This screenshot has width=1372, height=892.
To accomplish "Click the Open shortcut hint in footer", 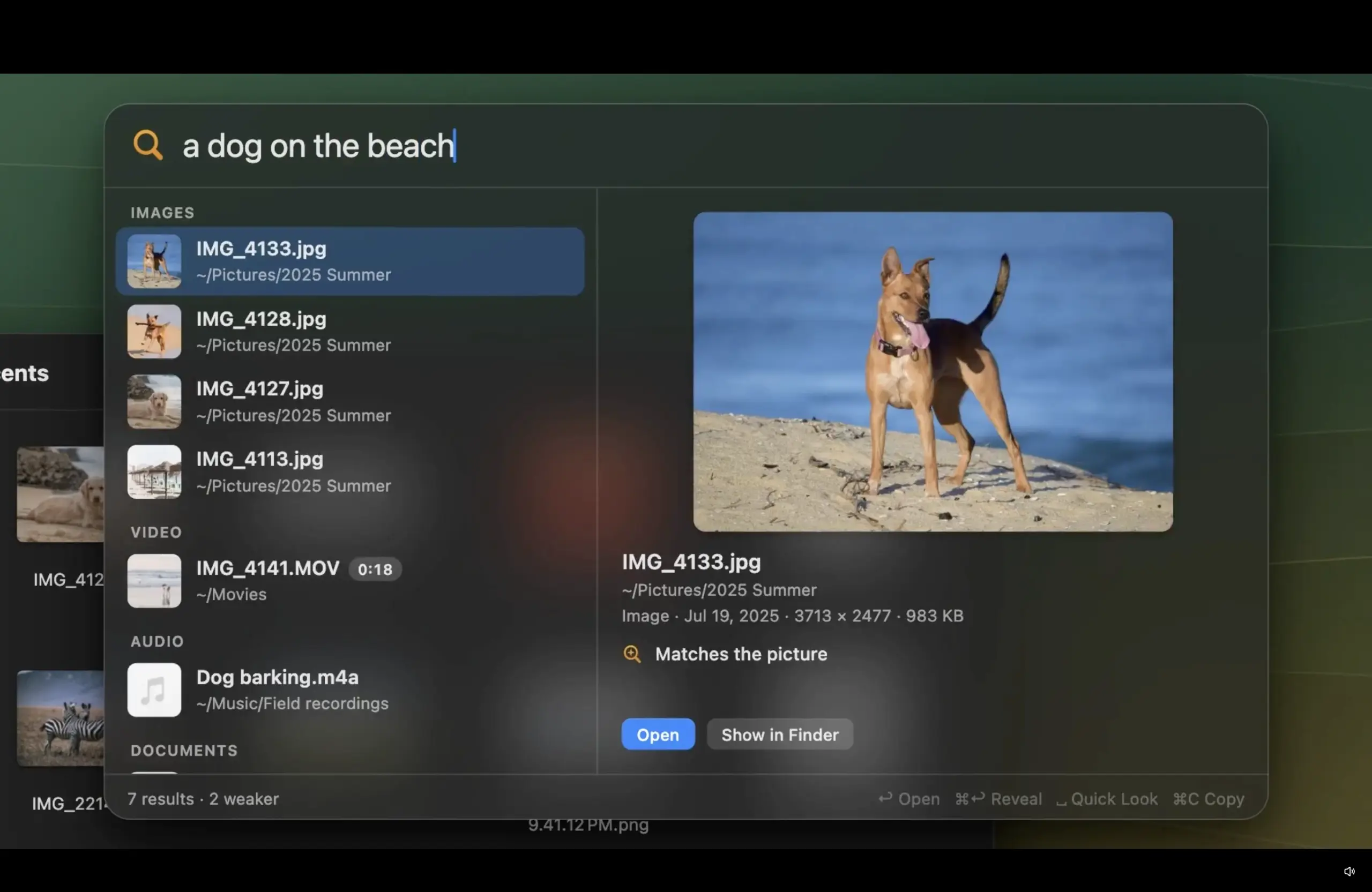I will tap(909, 799).
